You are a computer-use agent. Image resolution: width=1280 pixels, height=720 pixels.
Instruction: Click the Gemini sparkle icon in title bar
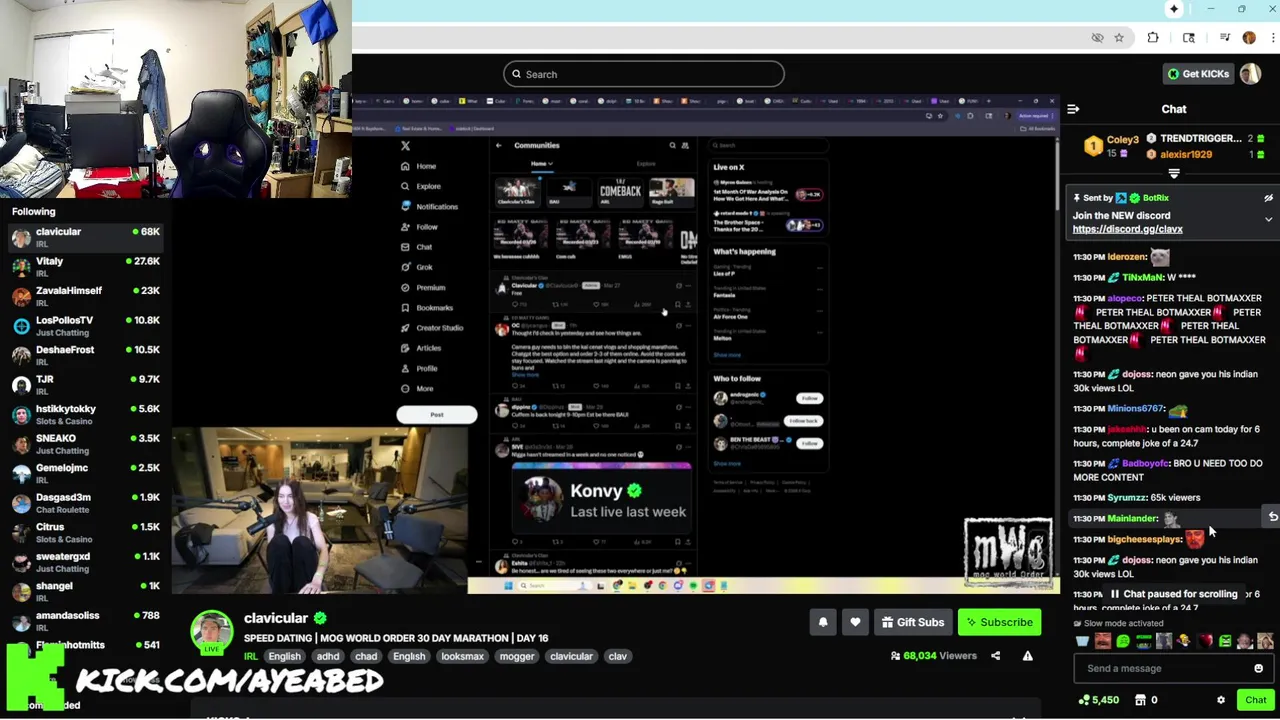pyautogui.click(x=1174, y=9)
